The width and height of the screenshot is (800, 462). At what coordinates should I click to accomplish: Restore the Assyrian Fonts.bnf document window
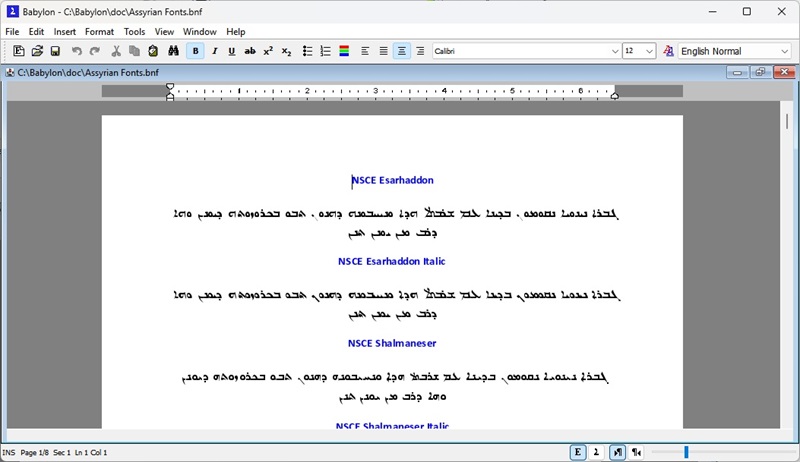click(760, 72)
